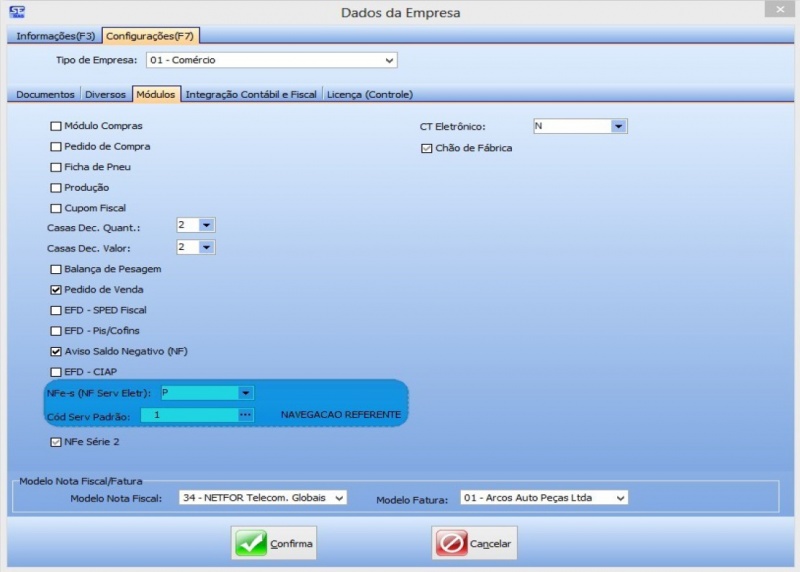Toggle the Chão de Fábrica checkbox

427,148
